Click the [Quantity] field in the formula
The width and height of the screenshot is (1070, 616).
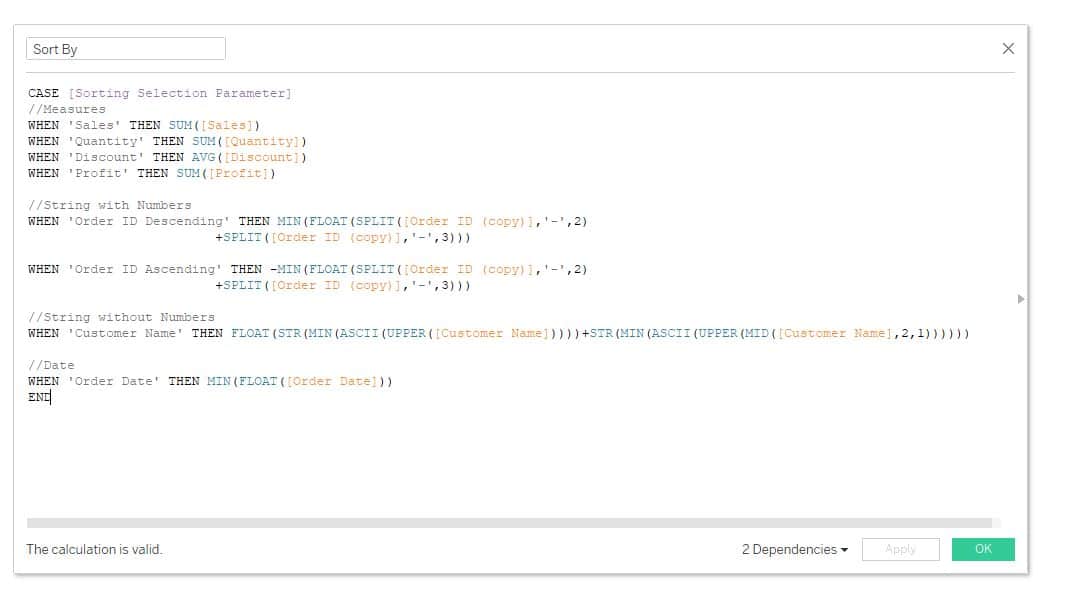coord(261,141)
